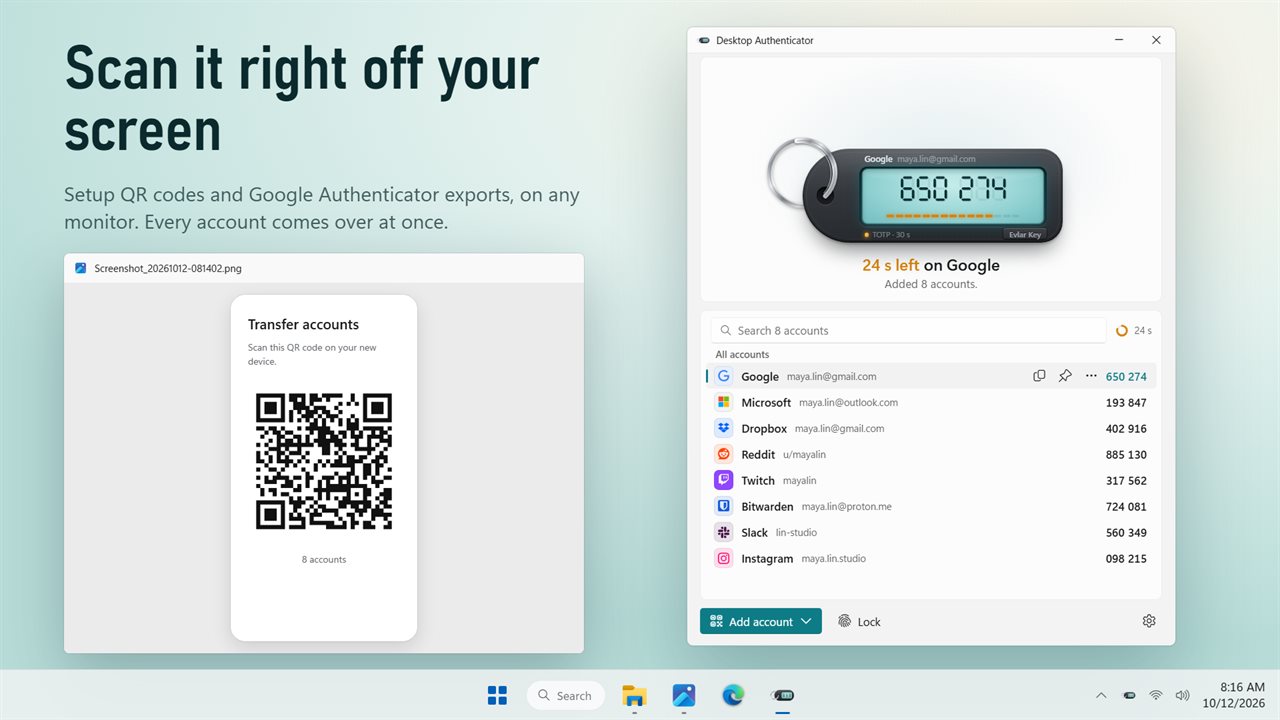This screenshot has height=720, width=1280.
Task: Launch File Explorer from the taskbar
Action: tap(634, 695)
